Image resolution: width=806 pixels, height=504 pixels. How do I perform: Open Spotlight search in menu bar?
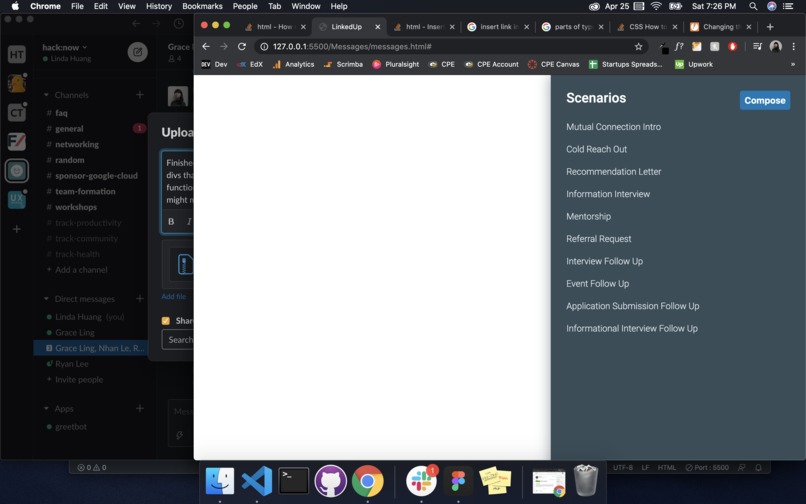[753, 6]
